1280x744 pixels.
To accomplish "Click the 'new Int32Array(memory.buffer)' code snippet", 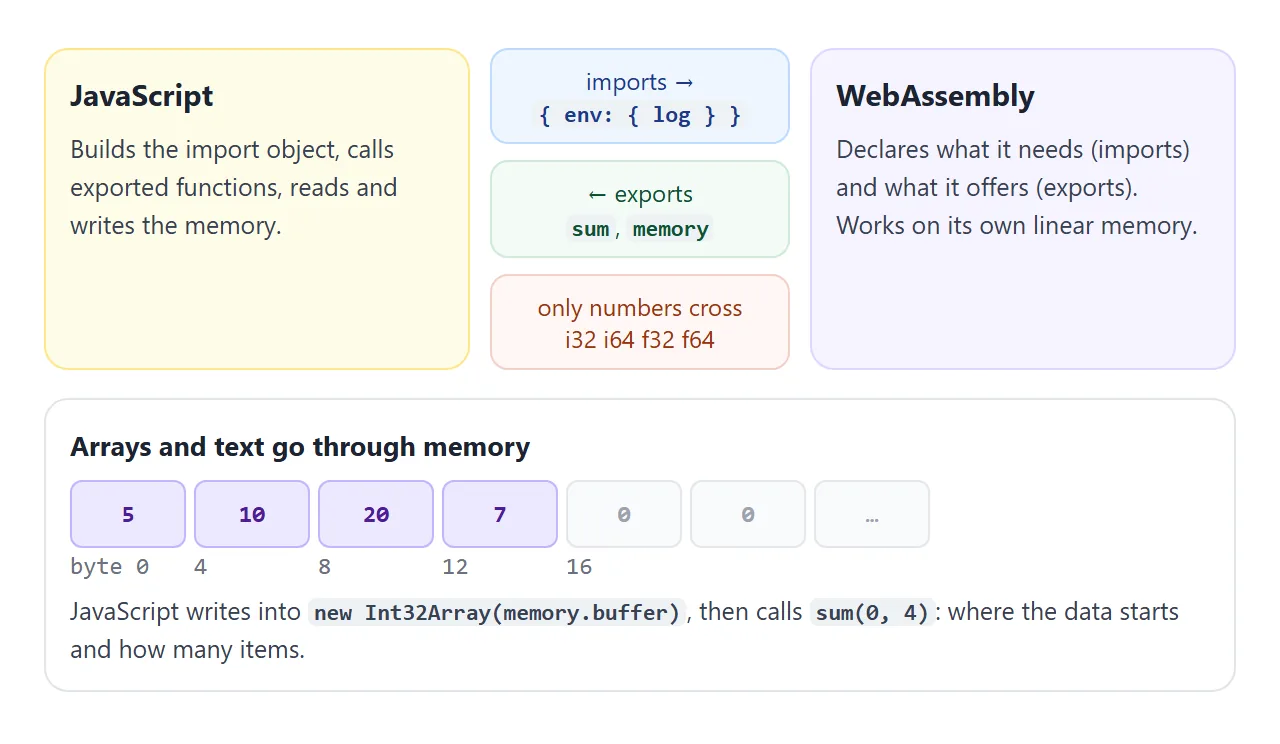I will click(x=498, y=612).
